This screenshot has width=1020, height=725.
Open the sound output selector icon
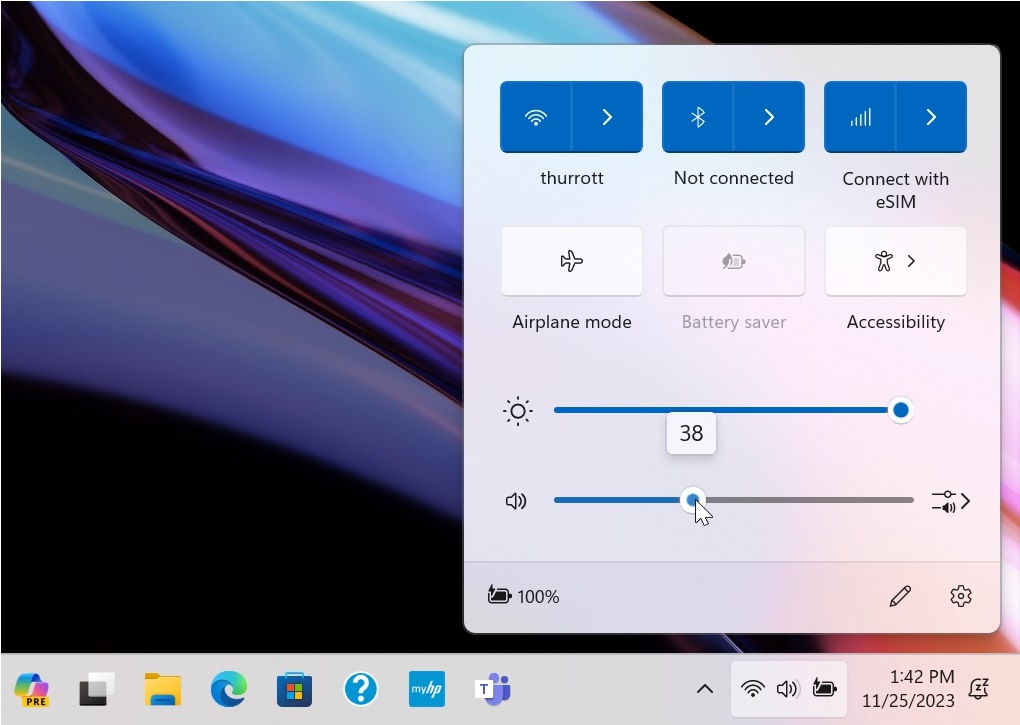(950, 501)
